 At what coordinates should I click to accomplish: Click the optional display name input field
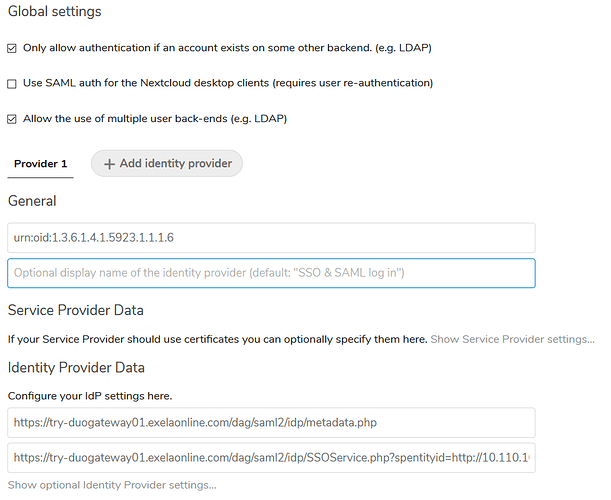(x=271, y=273)
